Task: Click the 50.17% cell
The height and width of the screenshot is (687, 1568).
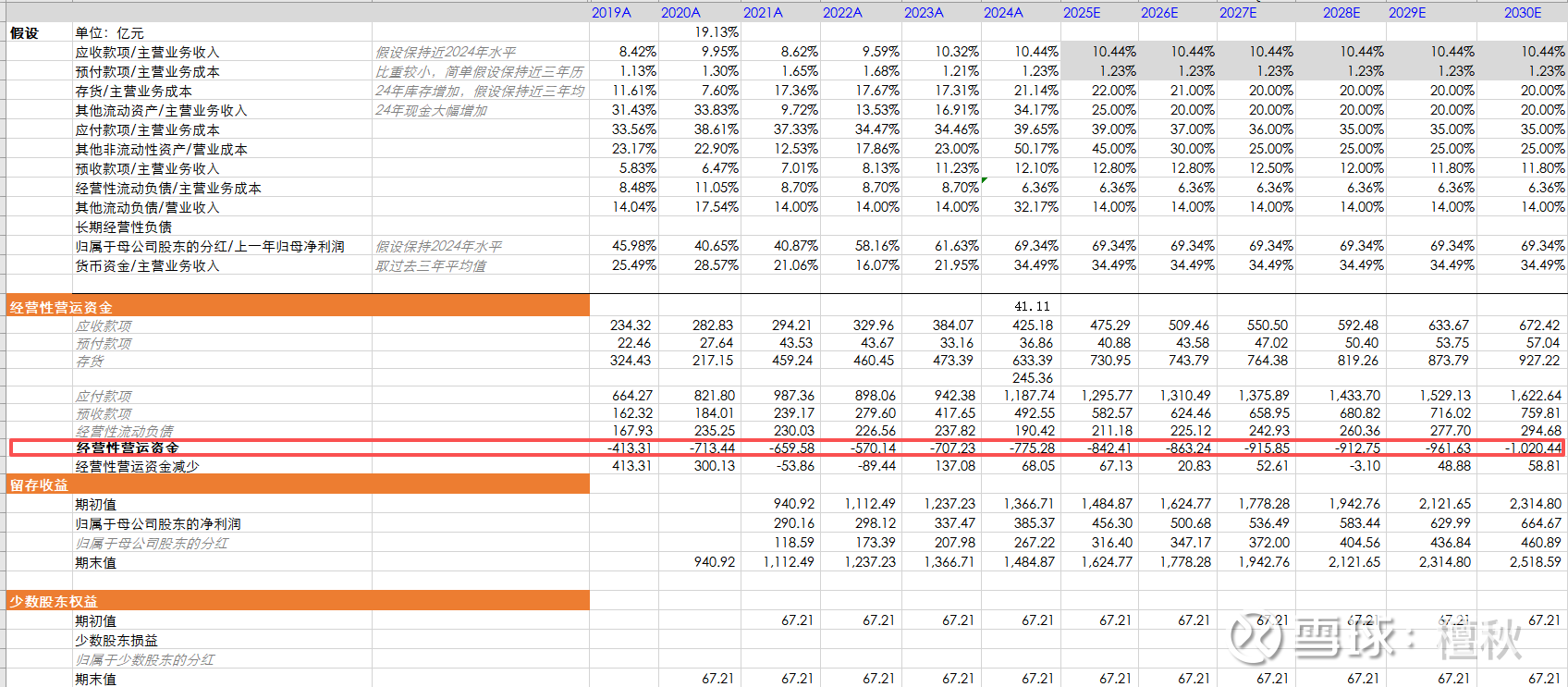Action: tap(1036, 149)
